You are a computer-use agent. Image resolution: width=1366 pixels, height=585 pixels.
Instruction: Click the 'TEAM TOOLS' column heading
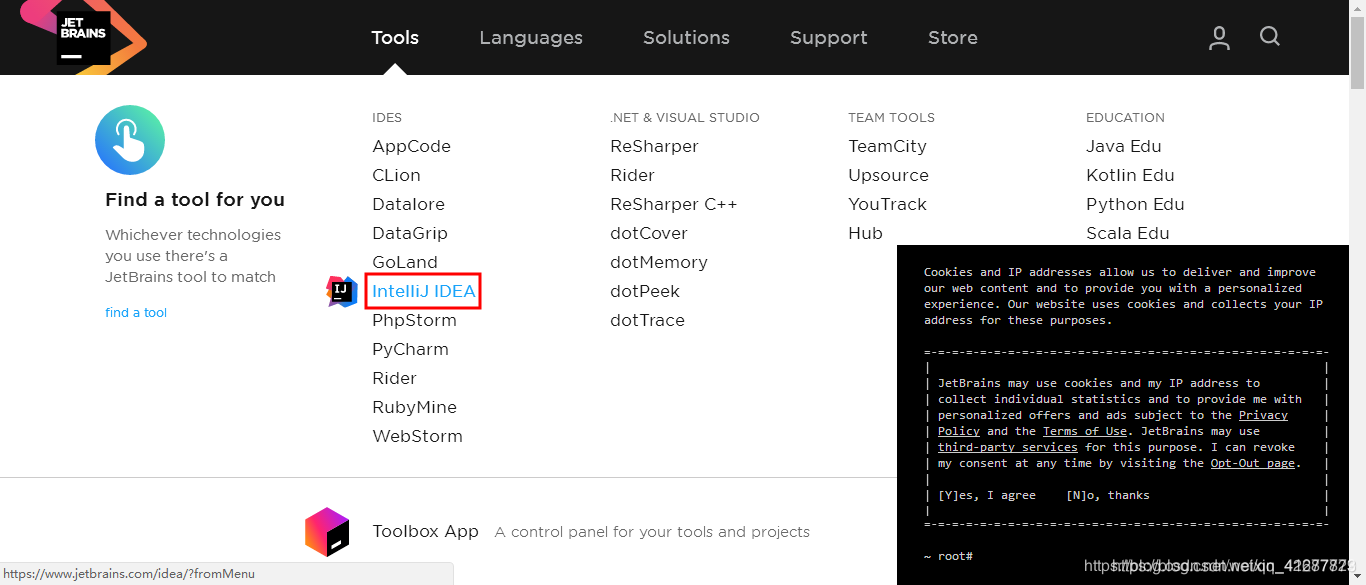point(891,117)
